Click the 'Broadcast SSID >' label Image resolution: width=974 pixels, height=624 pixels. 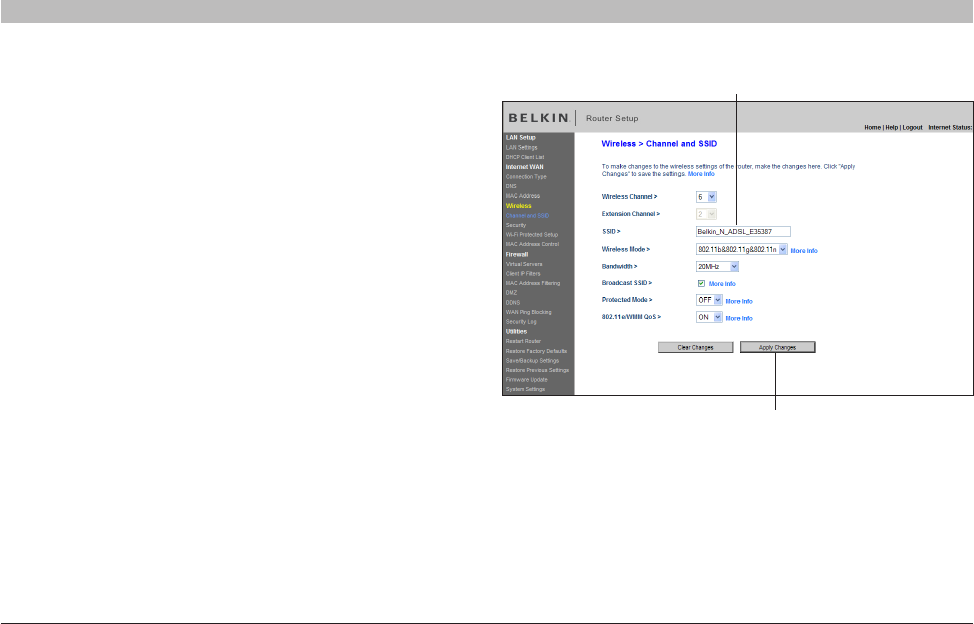click(626, 283)
